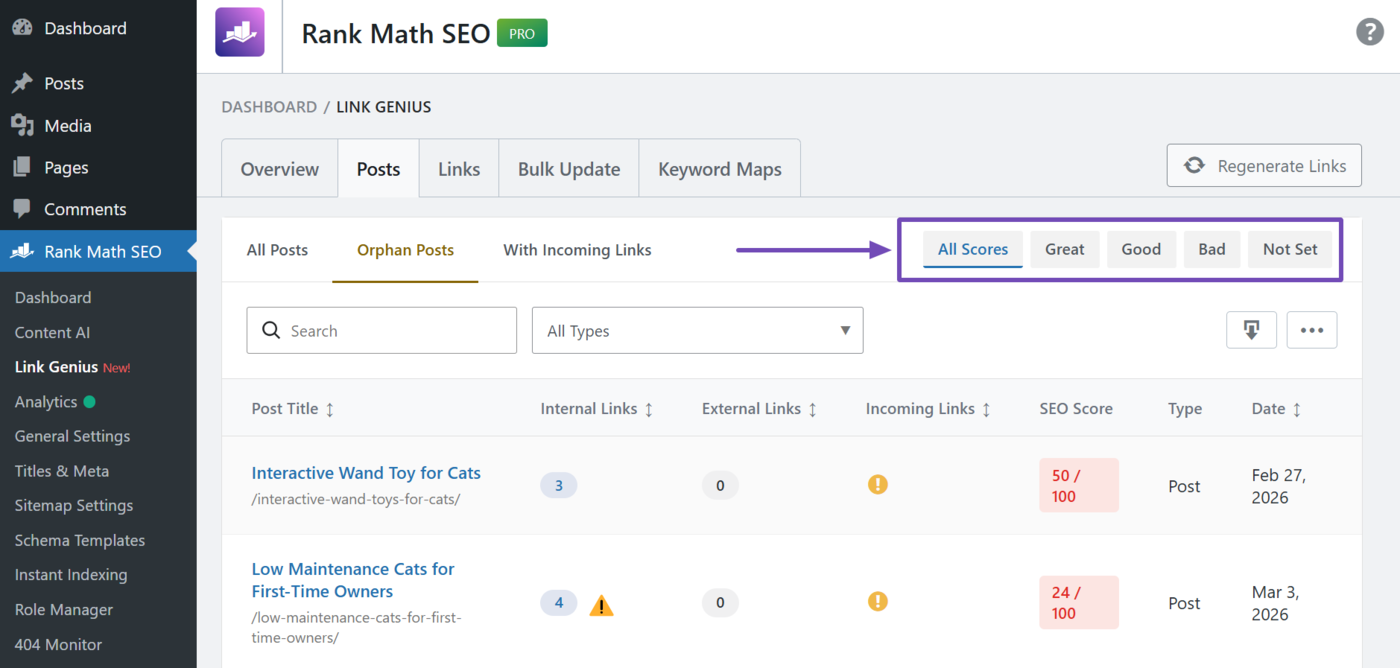Sort by Post Title arrows
The width and height of the screenshot is (1400, 668).
tap(330, 409)
